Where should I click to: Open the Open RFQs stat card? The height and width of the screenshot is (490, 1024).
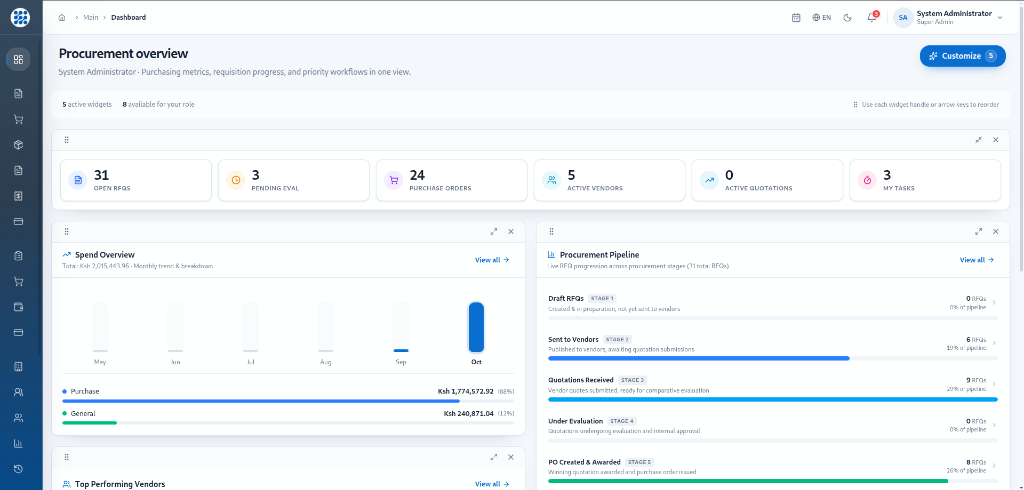coord(136,180)
